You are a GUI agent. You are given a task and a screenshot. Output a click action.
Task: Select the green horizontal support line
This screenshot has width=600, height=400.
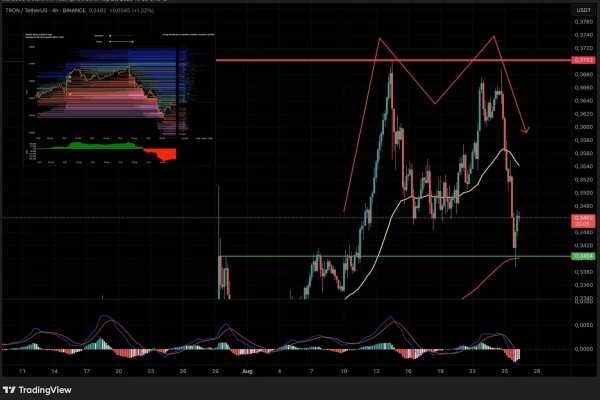click(x=394, y=256)
